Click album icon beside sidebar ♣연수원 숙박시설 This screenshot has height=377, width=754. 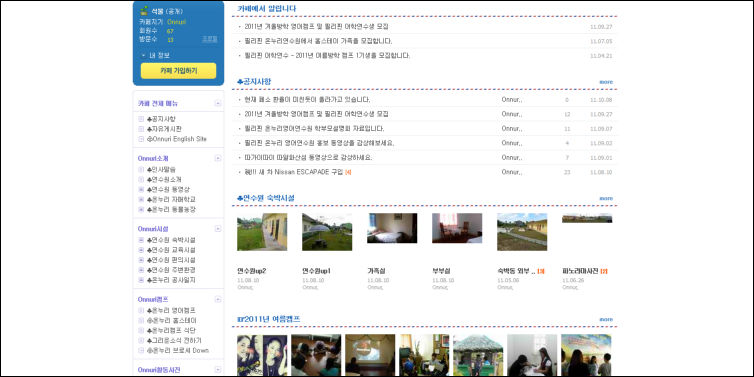pyautogui.click(x=141, y=240)
